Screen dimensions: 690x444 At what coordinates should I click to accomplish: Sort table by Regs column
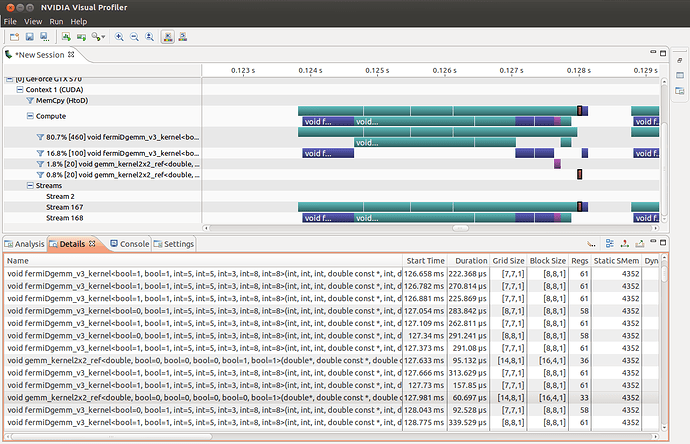580,261
